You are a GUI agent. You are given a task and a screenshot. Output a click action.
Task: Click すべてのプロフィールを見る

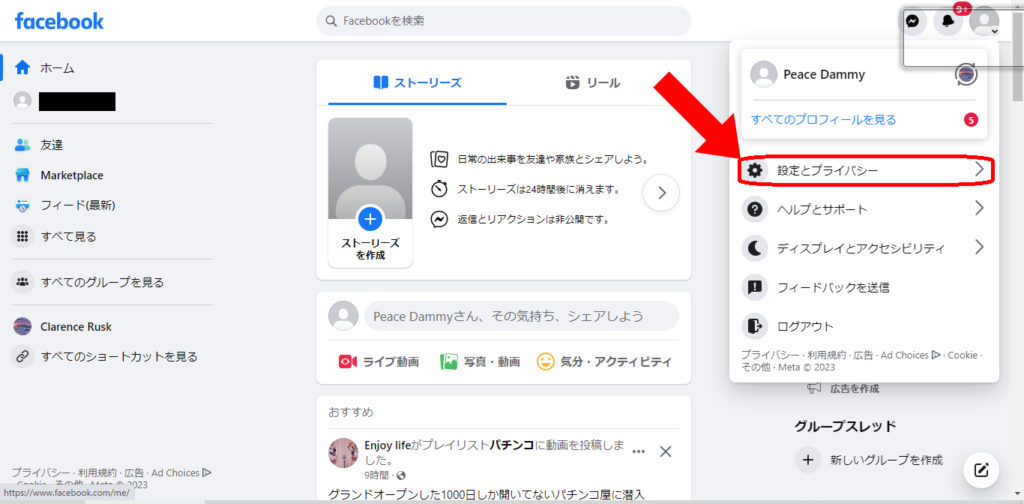tap(824, 119)
